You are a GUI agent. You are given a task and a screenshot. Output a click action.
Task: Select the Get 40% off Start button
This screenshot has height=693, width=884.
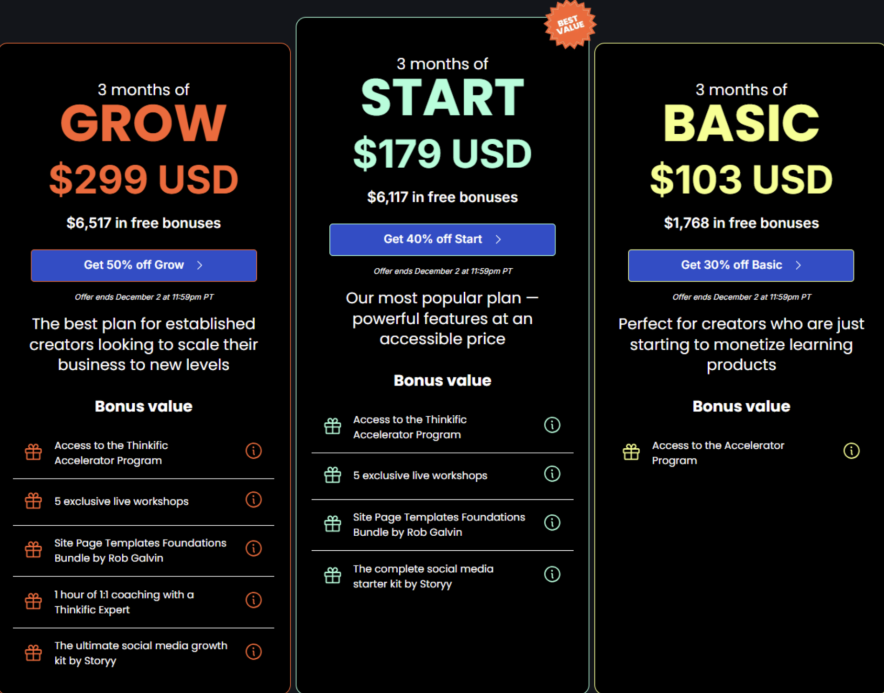tap(442, 240)
